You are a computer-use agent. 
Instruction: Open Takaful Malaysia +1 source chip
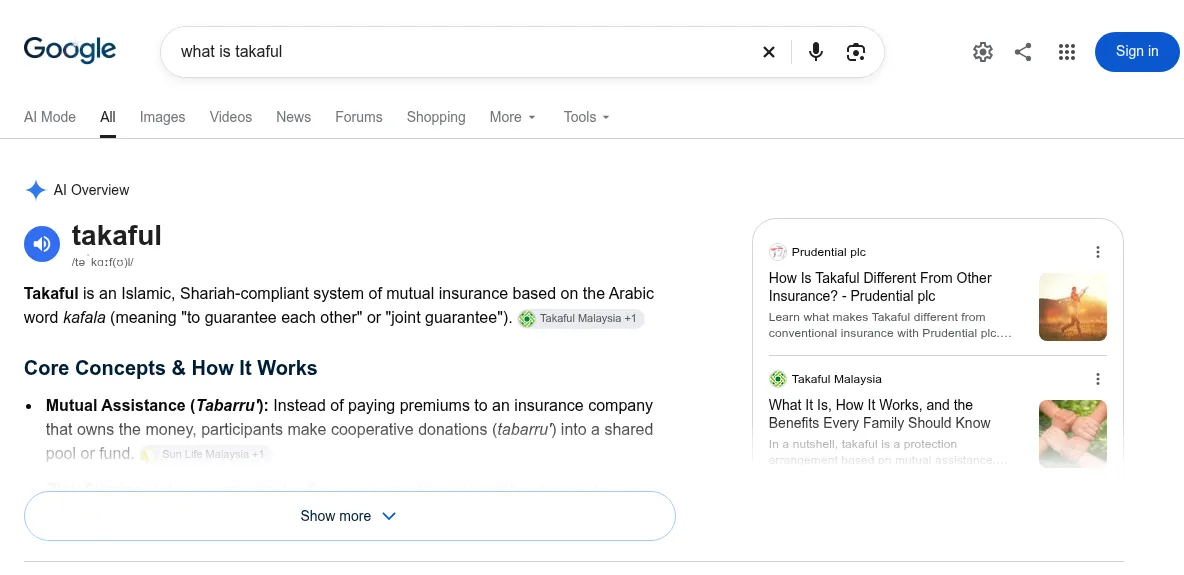point(581,319)
